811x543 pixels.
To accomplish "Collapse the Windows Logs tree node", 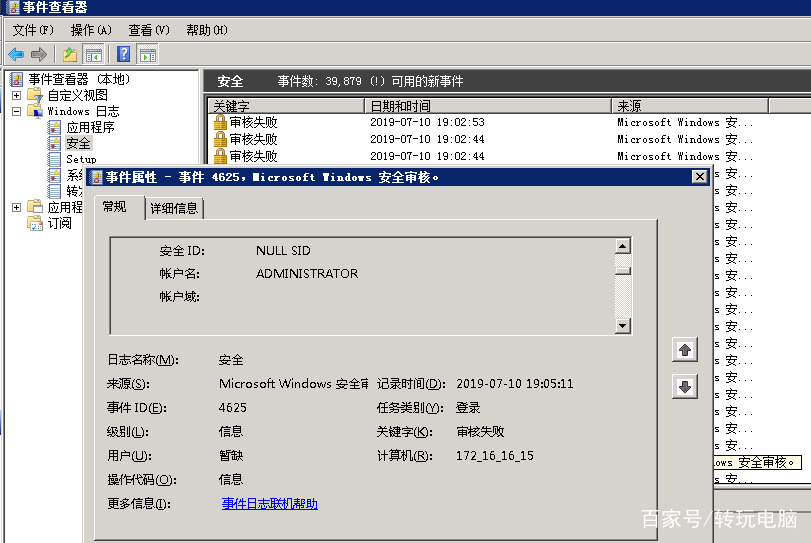I will 17,111.
